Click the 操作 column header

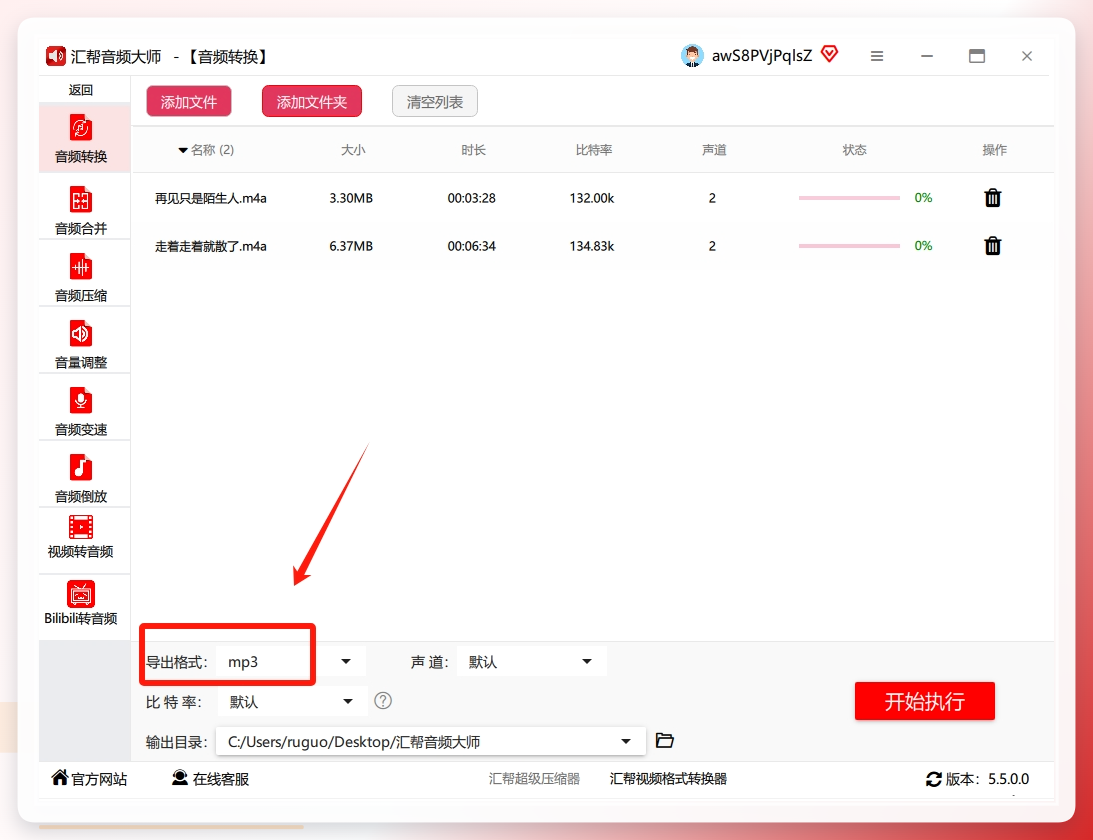[995, 150]
